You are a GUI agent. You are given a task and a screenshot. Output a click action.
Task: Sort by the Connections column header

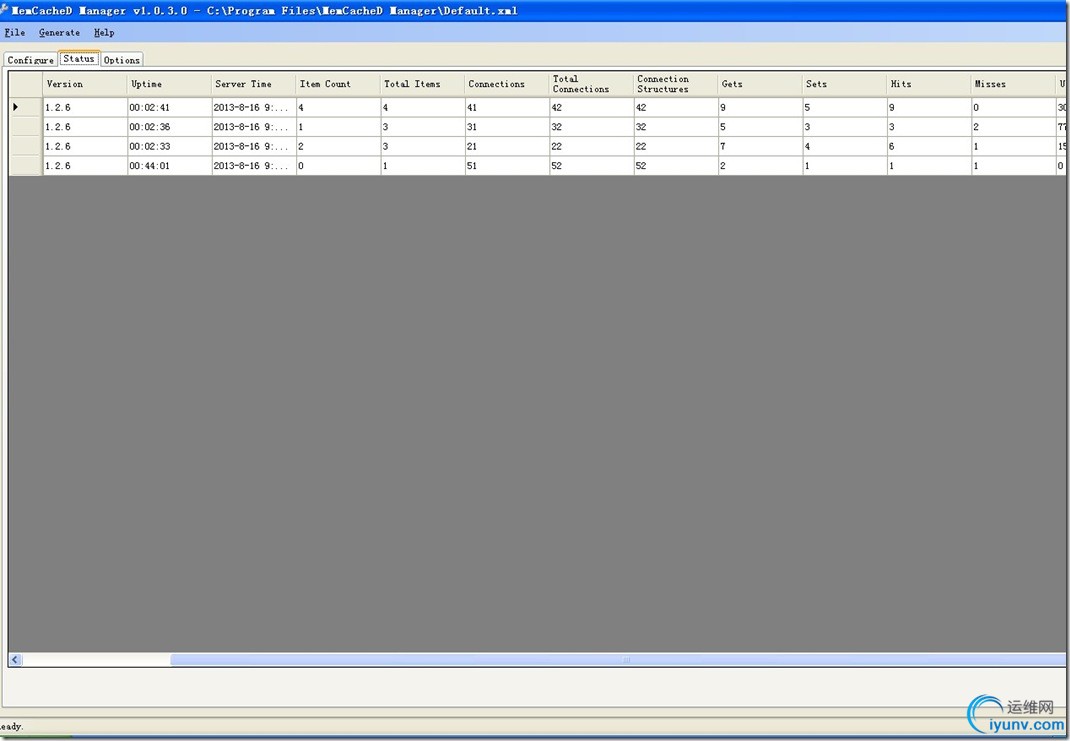[x=507, y=84]
